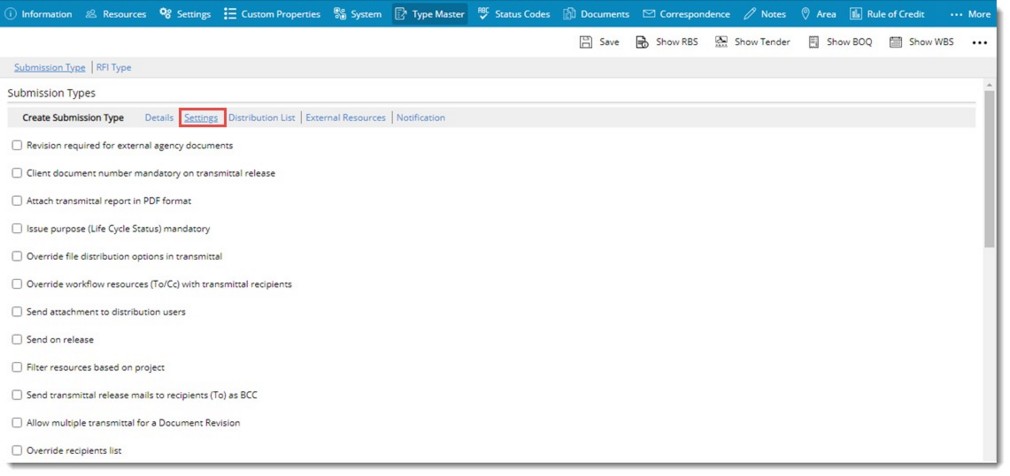The height and width of the screenshot is (476, 1010).
Task: Click the Show BOQ icon
Action: click(813, 42)
